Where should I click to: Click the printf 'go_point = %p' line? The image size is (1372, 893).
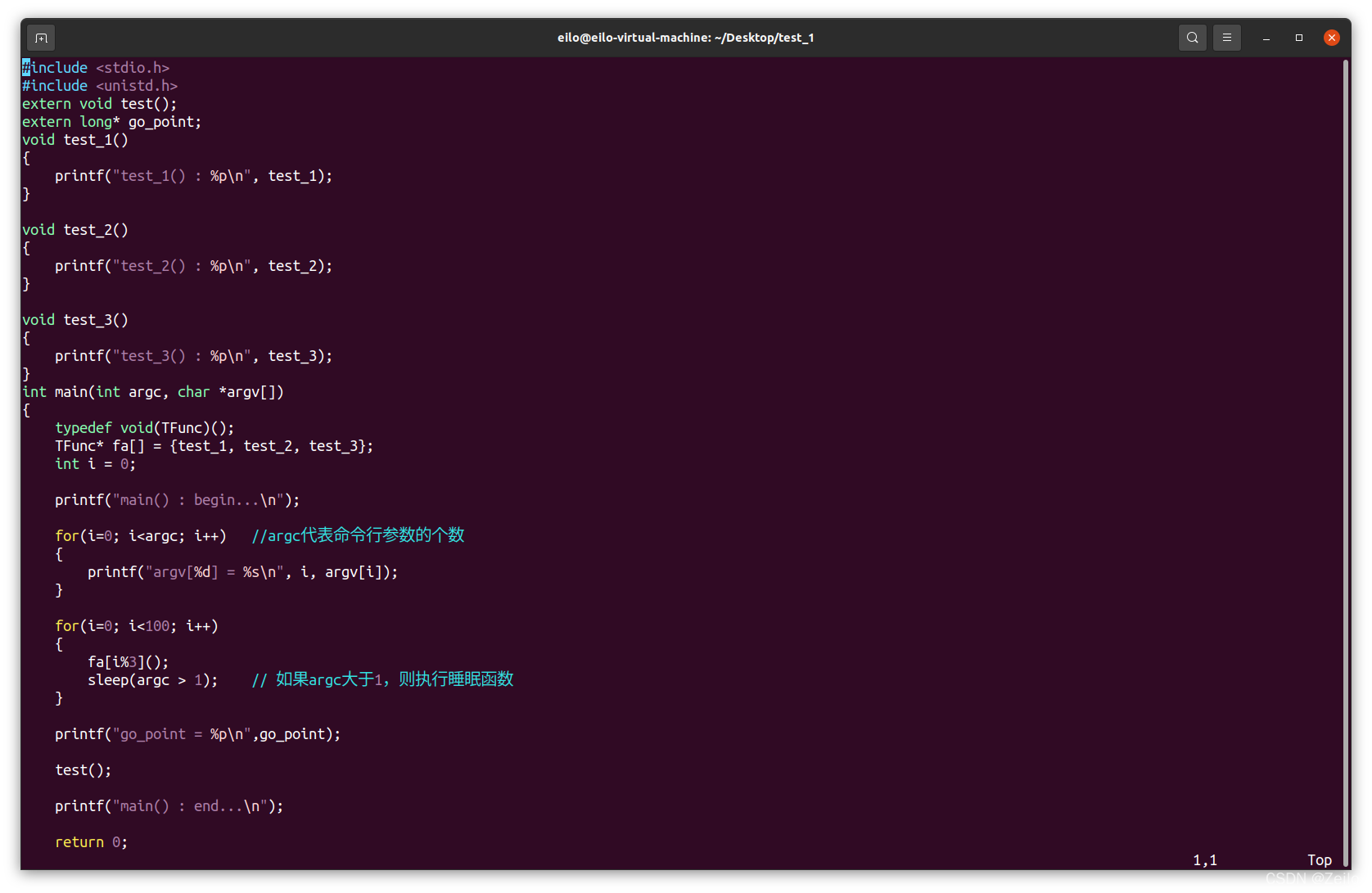click(198, 734)
